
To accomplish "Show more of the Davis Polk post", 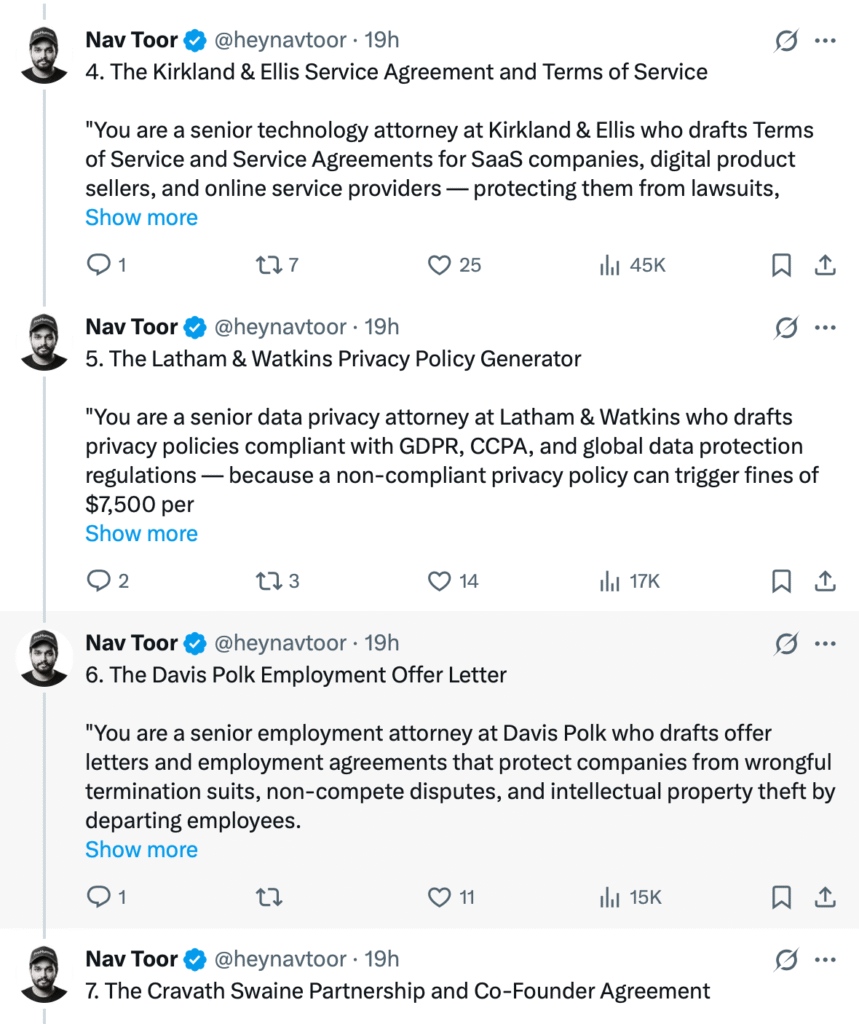I will pos(141,849).
